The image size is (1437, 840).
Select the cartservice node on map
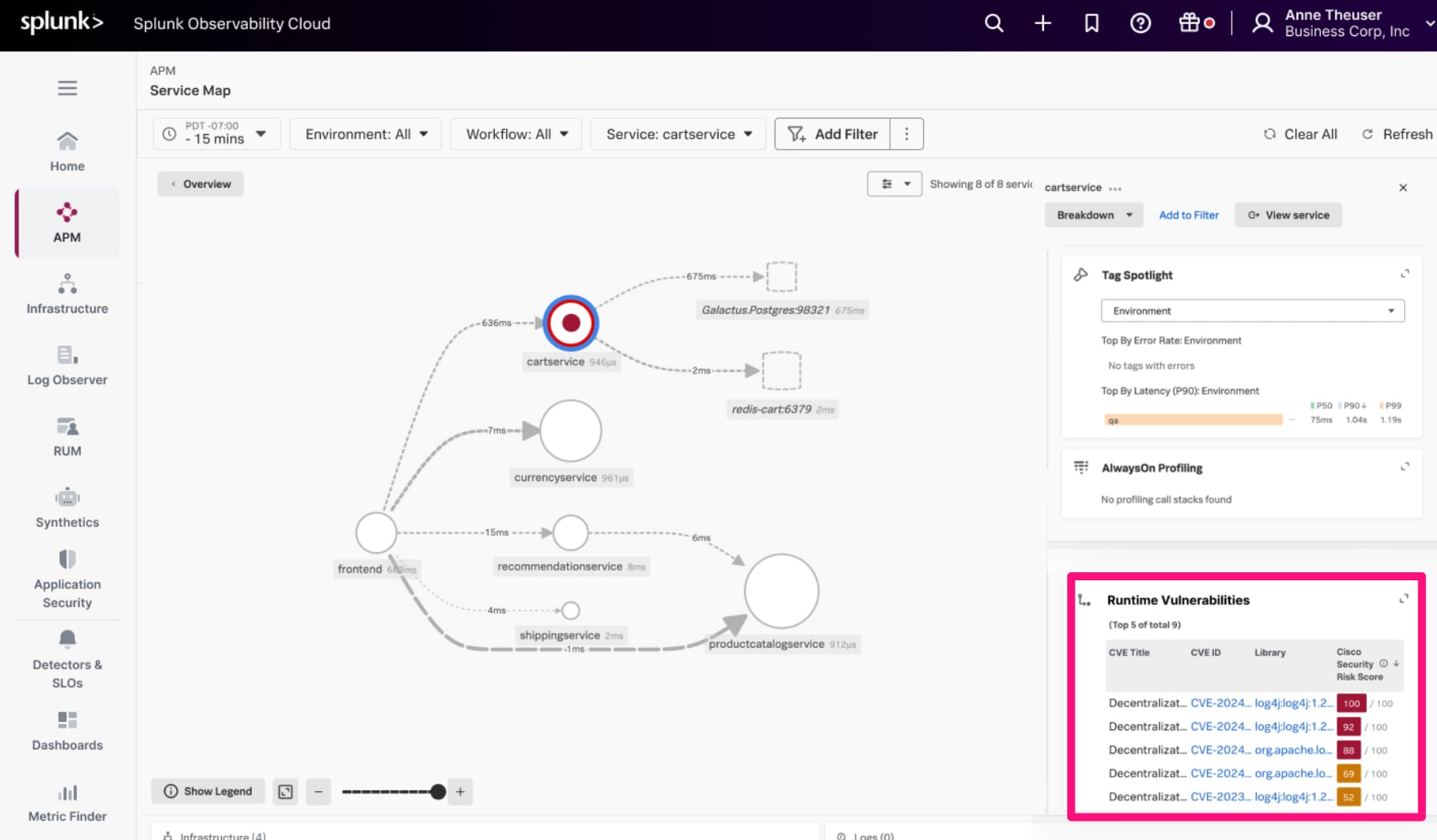(571, 323)
